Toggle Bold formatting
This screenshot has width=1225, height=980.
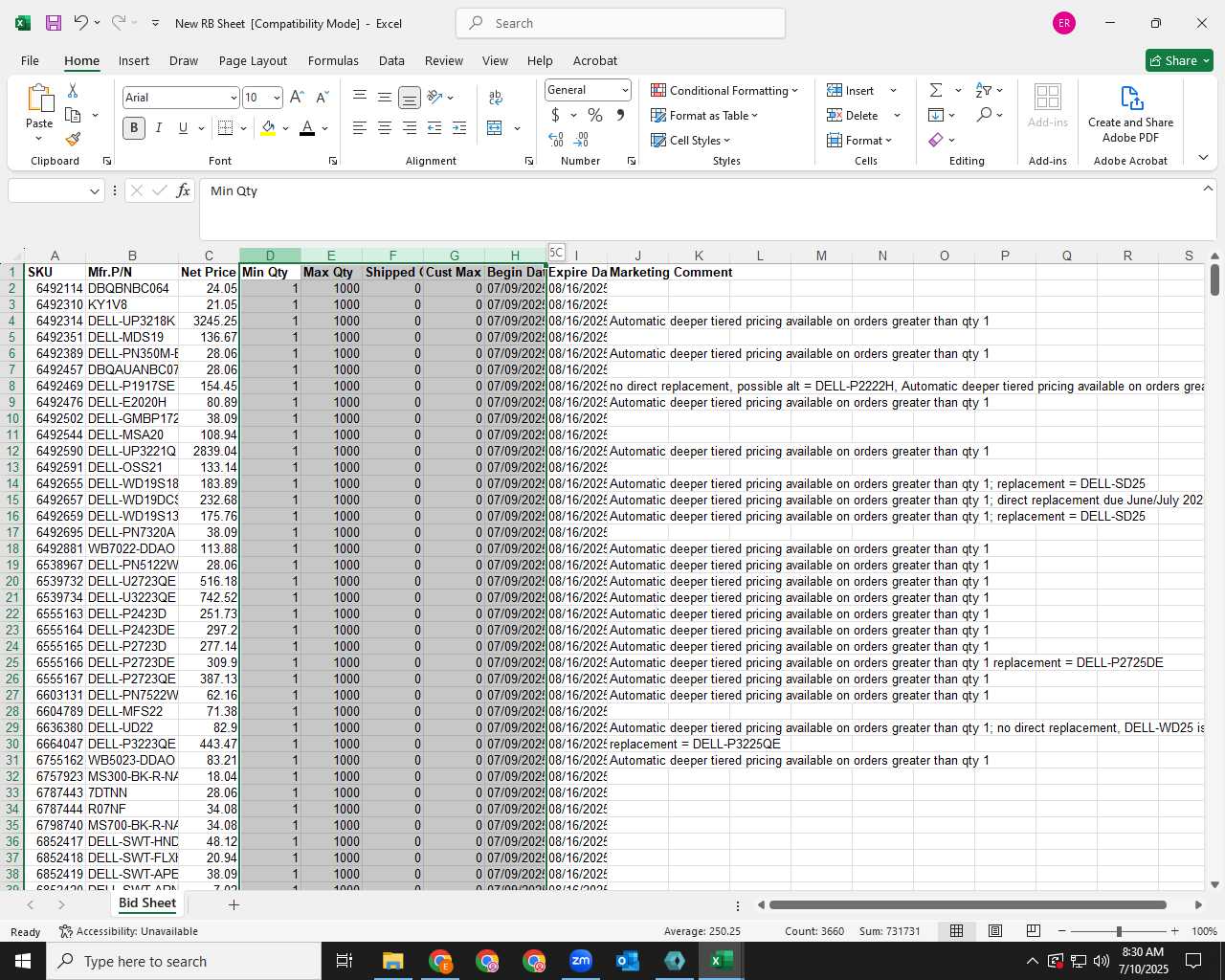tap(134, 128)
